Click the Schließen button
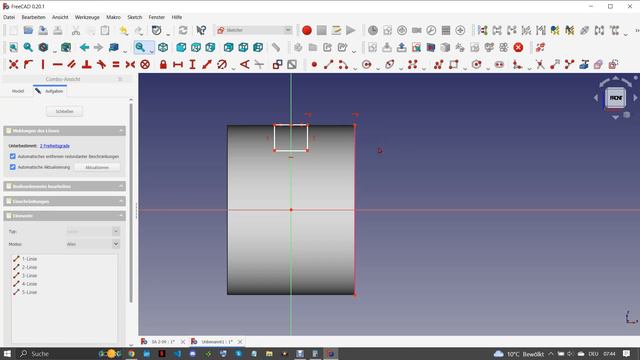This screenshot has width=640, height=360. coord(64,111)
